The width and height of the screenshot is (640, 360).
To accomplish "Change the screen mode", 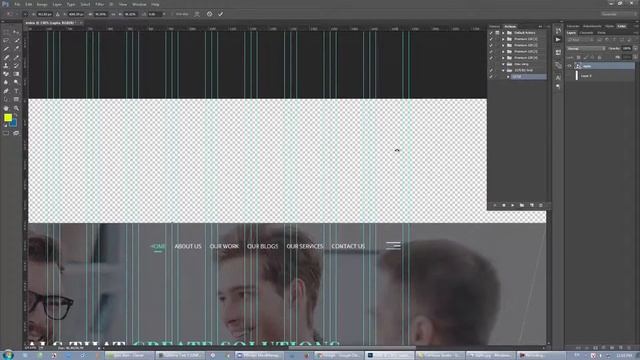I will tap(16, 133).
